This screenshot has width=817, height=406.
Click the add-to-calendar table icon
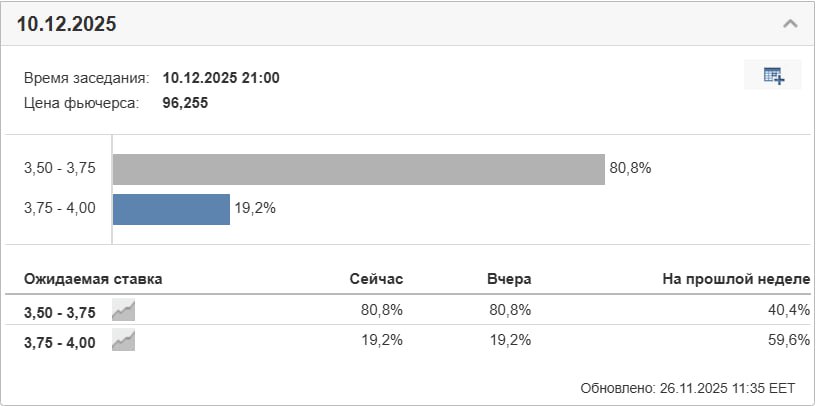pos(773,76)
